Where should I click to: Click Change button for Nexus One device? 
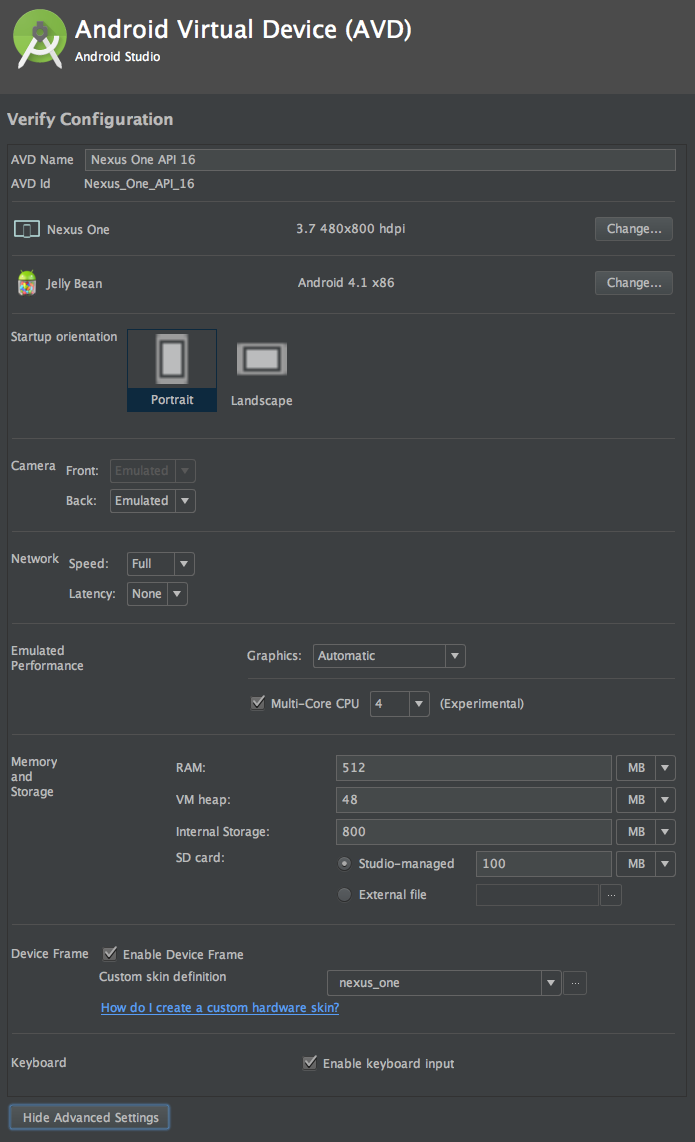(x=633, y=229)
